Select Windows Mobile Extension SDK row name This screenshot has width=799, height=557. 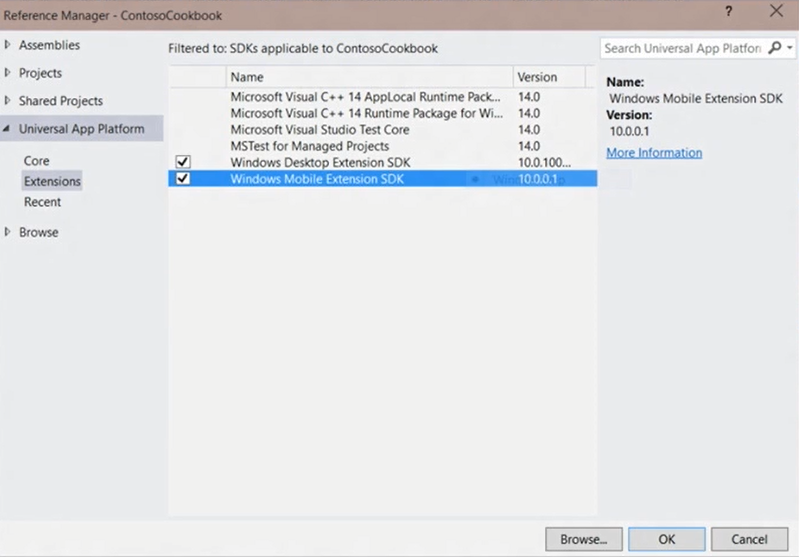(x=317, y=179)
